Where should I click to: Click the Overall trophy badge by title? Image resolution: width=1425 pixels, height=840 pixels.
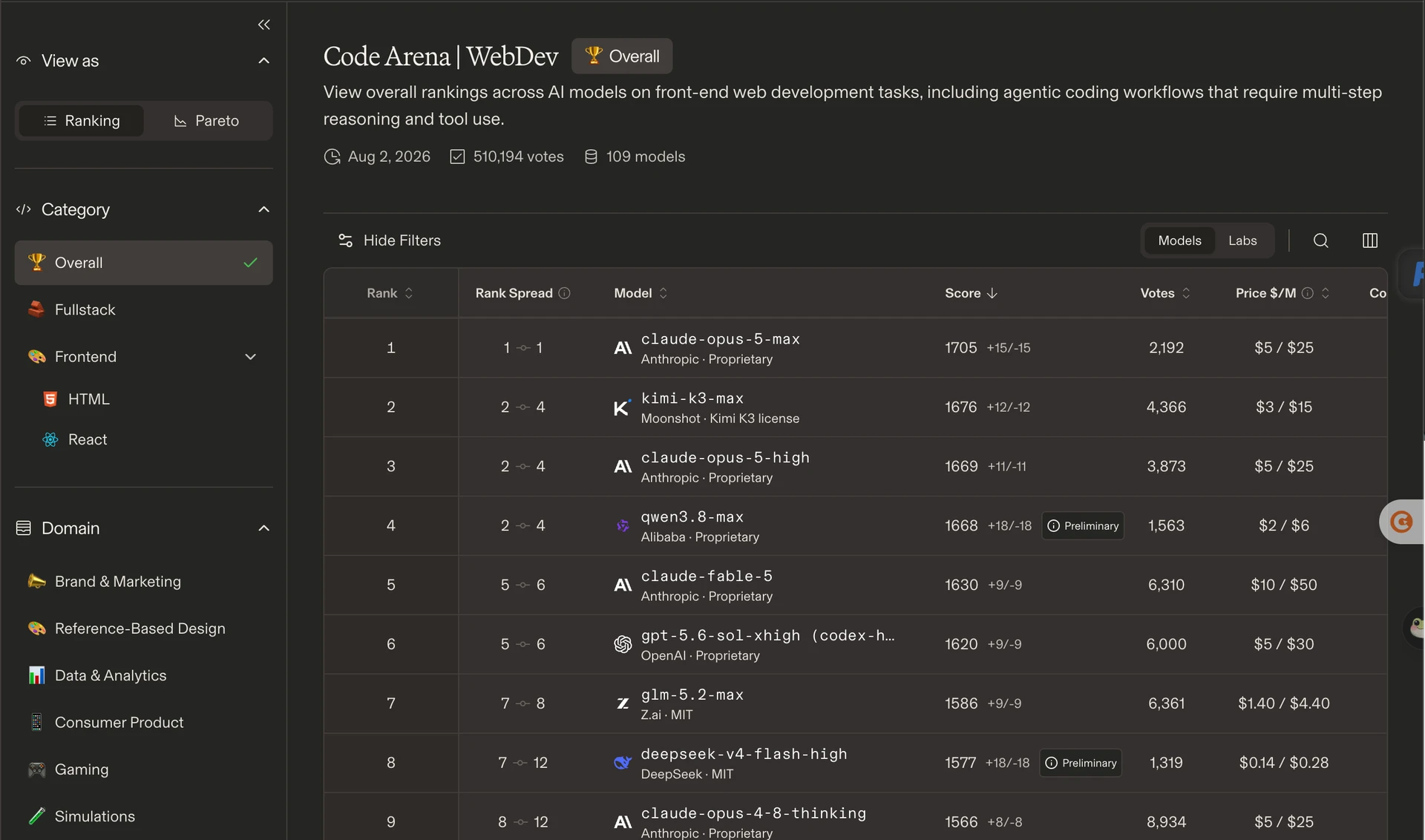point(622,56)
